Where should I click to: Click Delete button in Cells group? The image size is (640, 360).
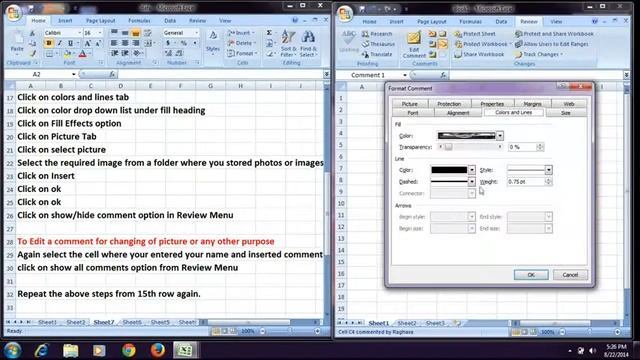[242, 43]
